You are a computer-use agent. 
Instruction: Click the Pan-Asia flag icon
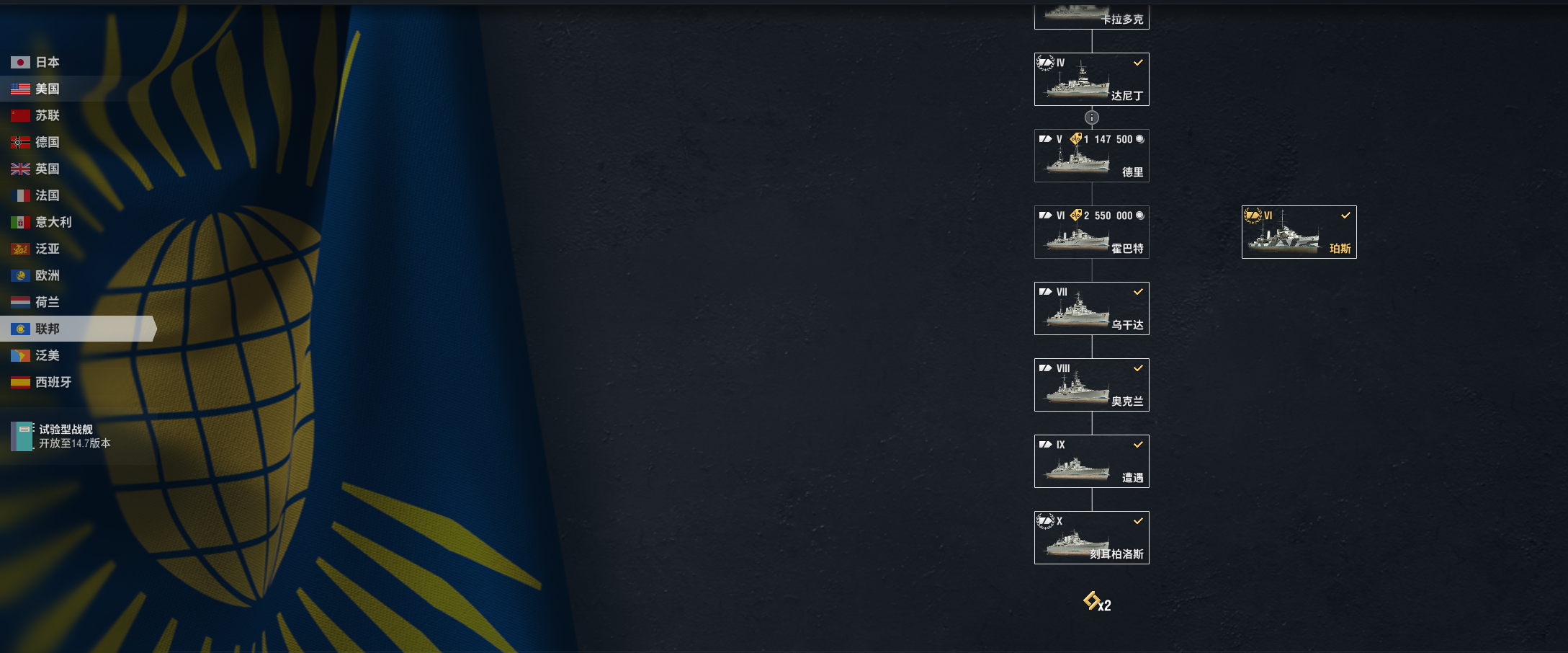pos(20,249)
